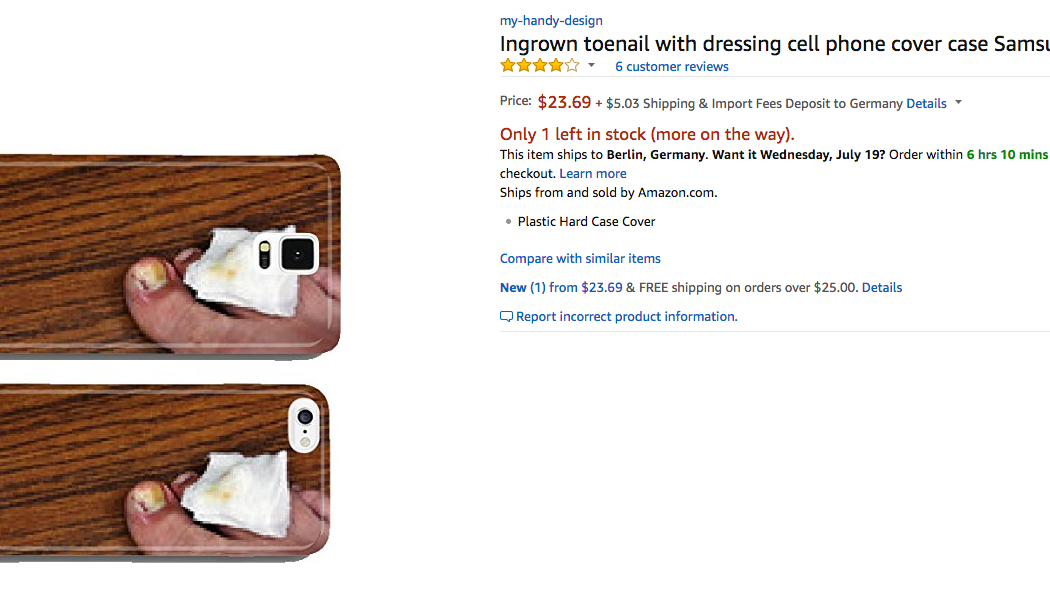Click the Berlin, Germany shipping destination
Viewport: 1050px width, 591px height.
click(655, 155)
